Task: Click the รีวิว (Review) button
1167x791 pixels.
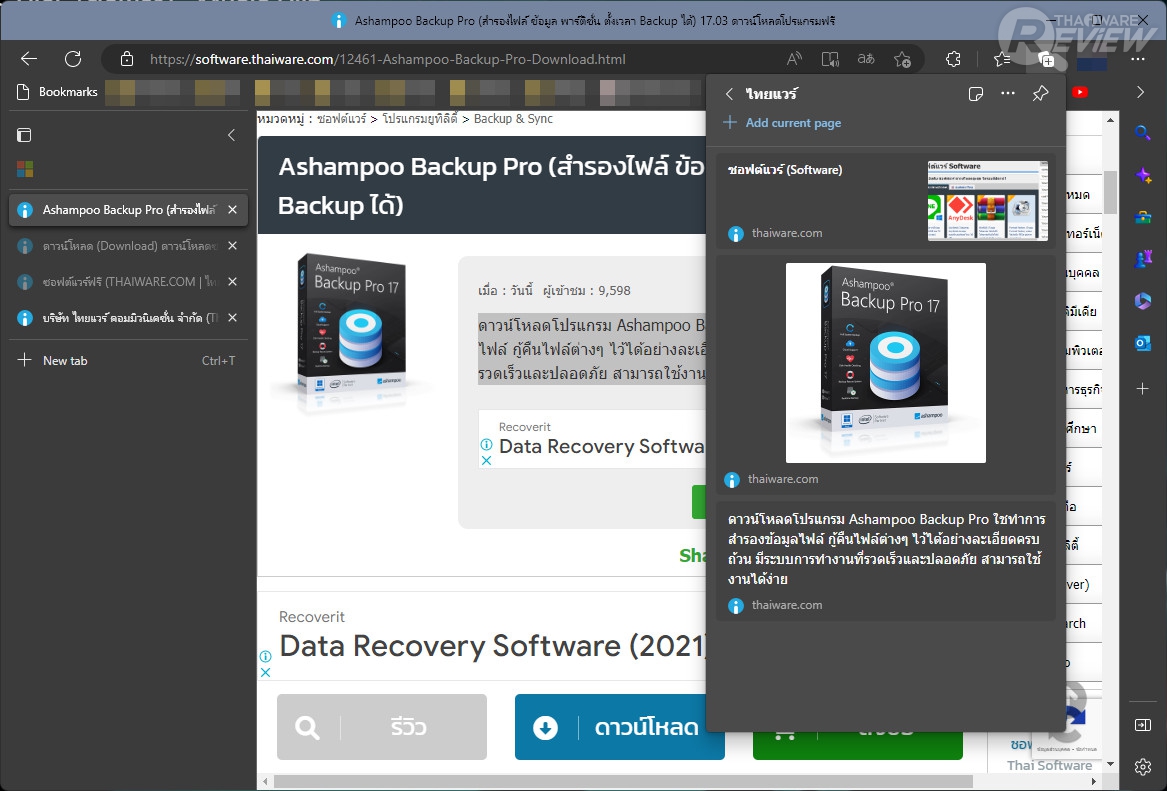Action: (x=382, y=727)
